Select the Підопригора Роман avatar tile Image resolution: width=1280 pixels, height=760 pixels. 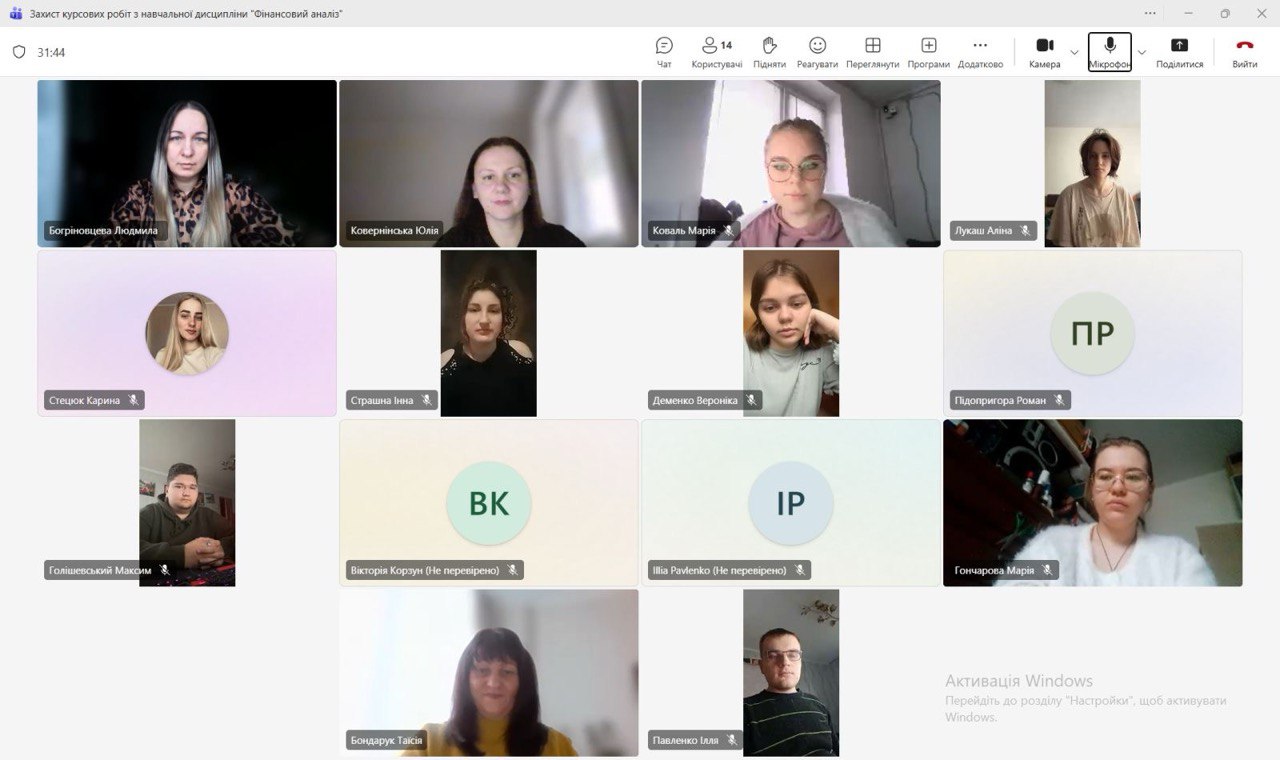[x=1092, y=333]
